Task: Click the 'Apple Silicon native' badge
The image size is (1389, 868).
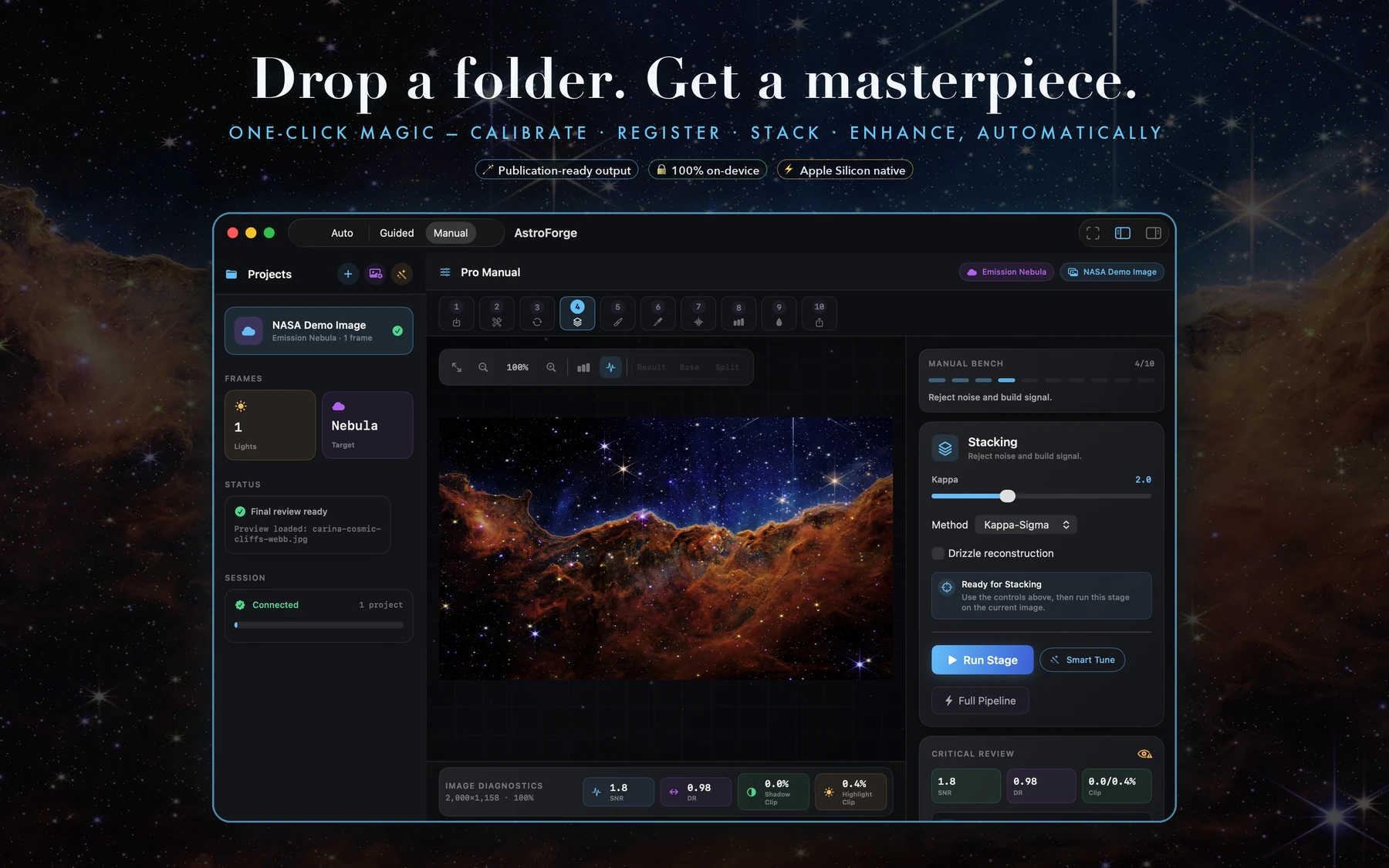Action: point(844,170)
